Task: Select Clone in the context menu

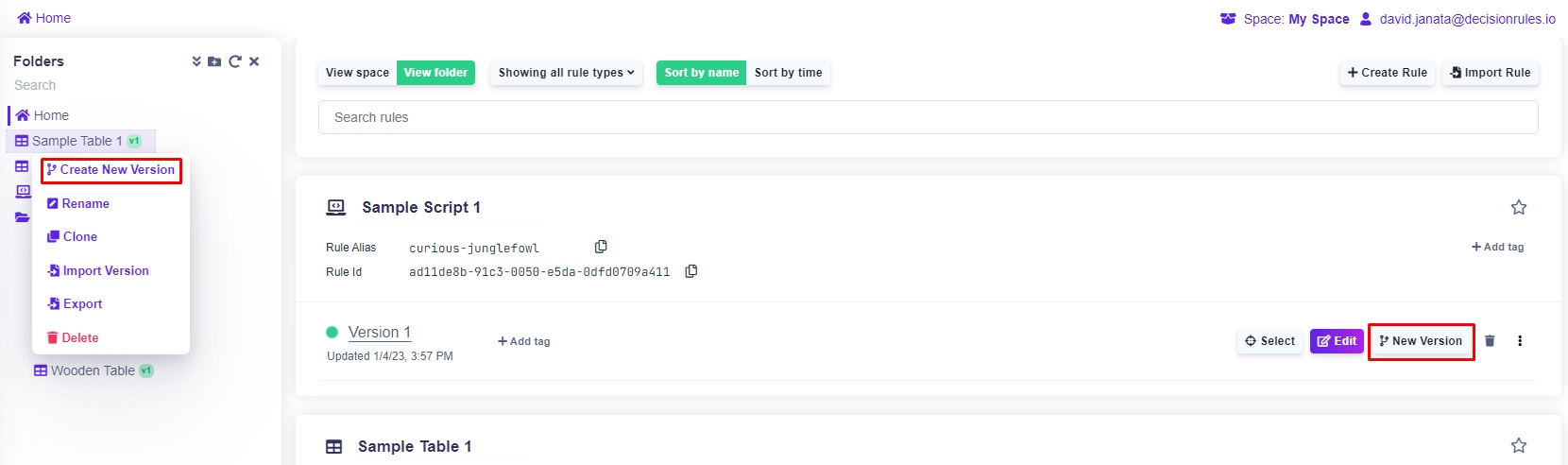Action: [79, 237]
